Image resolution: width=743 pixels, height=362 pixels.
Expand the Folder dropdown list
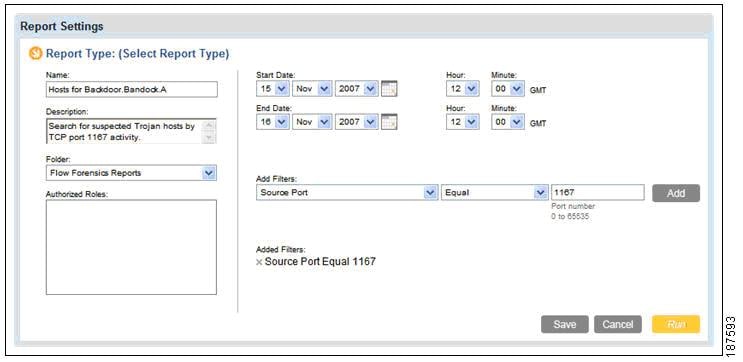click(131, 173)
